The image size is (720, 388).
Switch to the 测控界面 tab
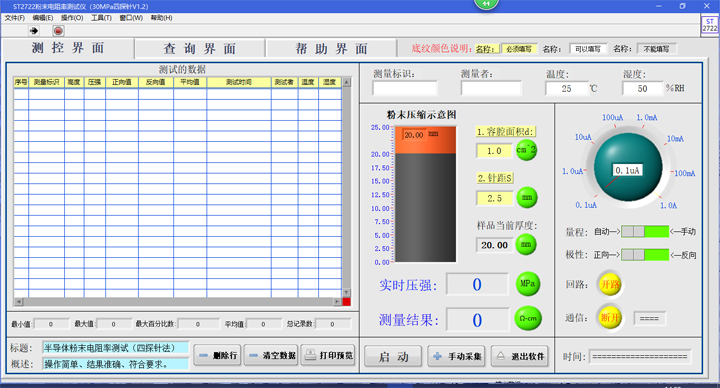(68, 48)
